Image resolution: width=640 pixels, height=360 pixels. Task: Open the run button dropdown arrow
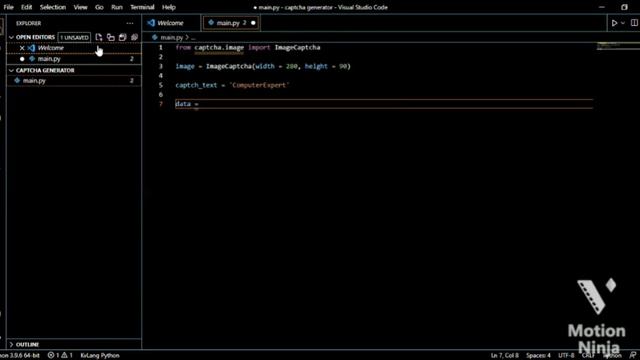click(x=623, y=23)
